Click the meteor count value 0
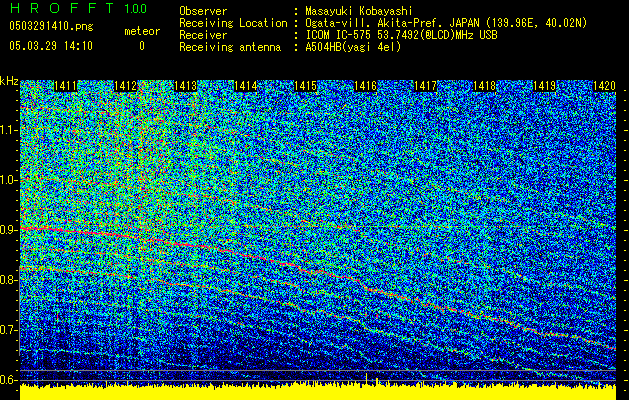Viewport: 629px width, 400px height. pyautogui.click(x=142, y=46)
